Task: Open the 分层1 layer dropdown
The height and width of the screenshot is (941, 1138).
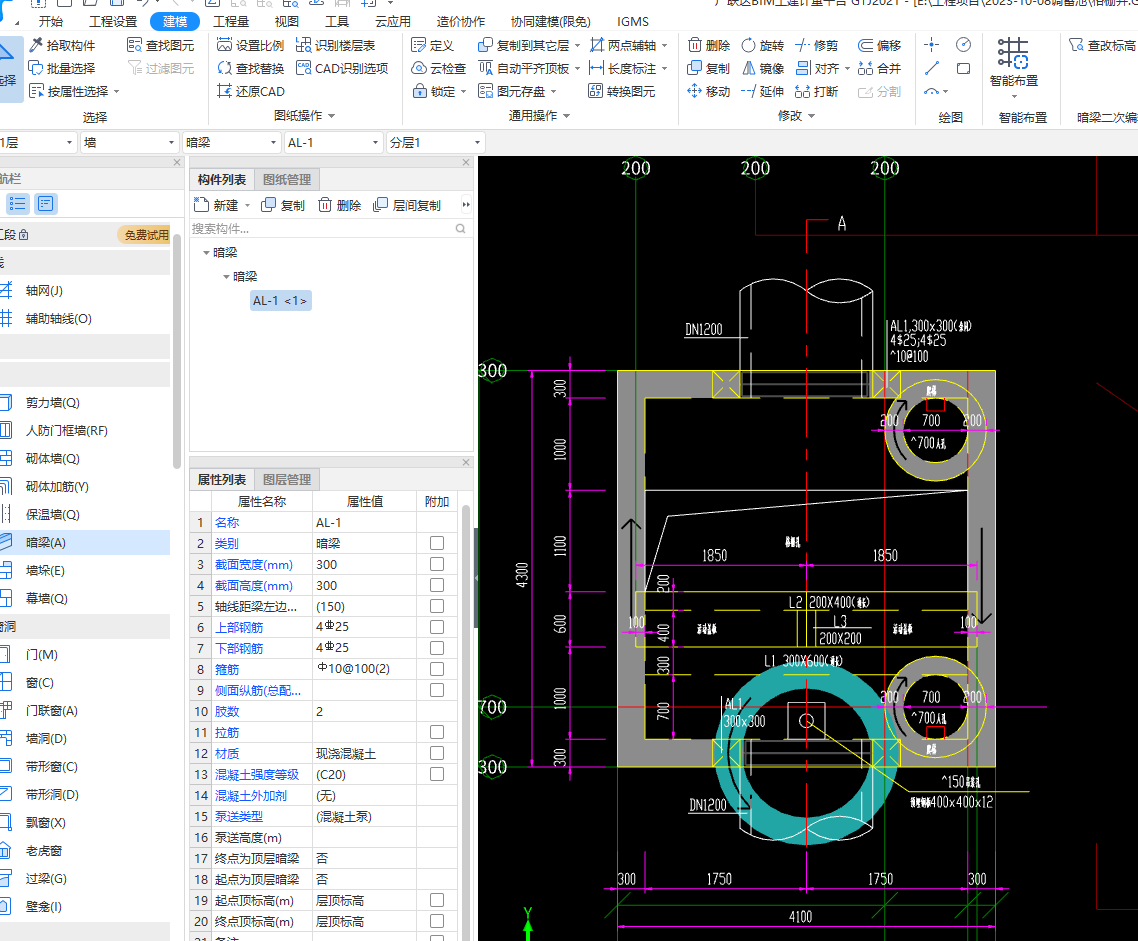Action: tap(435, 142)
